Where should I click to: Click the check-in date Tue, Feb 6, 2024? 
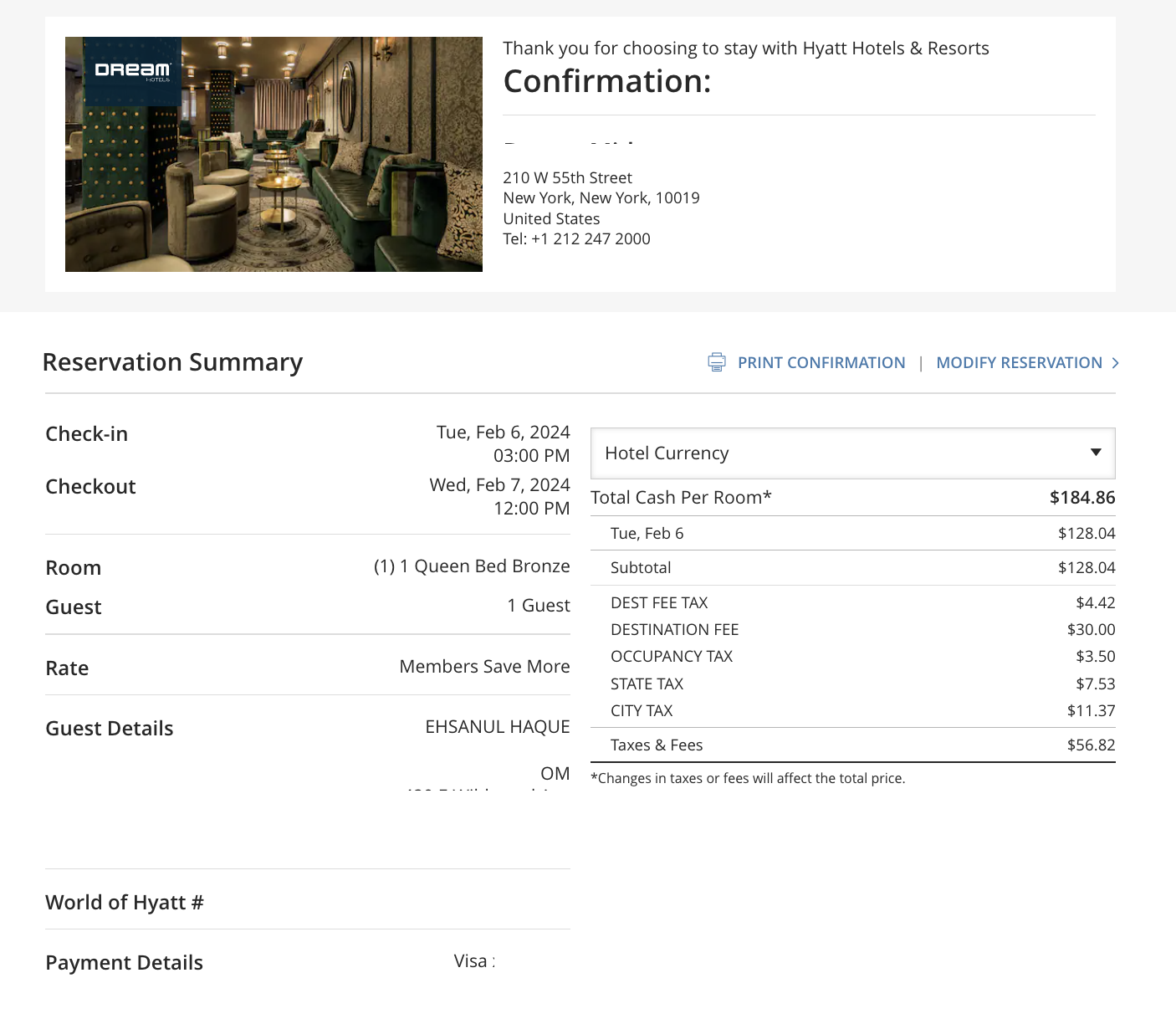pyautogui.click(x=504, y=433)
